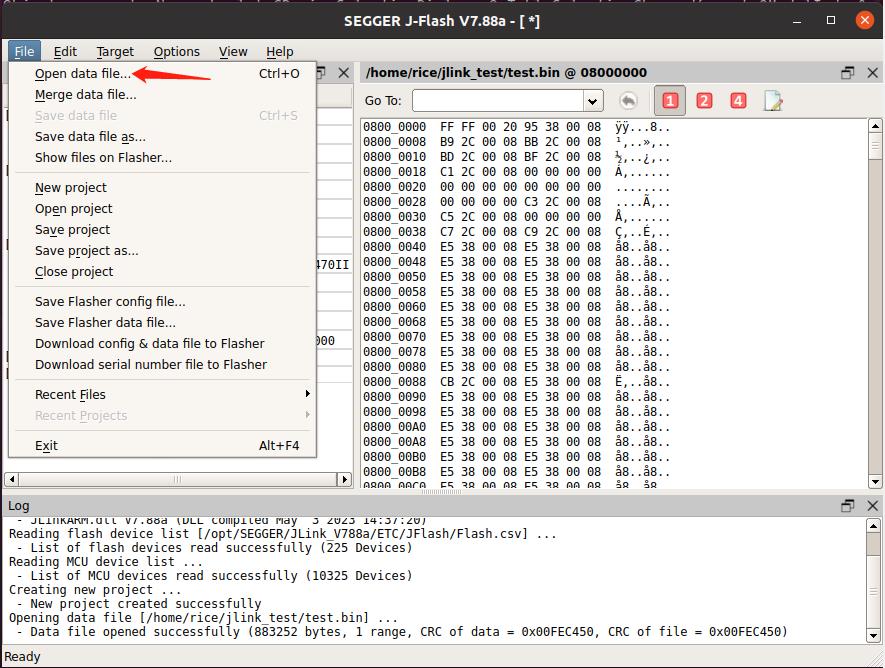This screenshot has width=885, height=668.
Task: Choose Download config & data file to Flasher
Action: pos(163,344)
